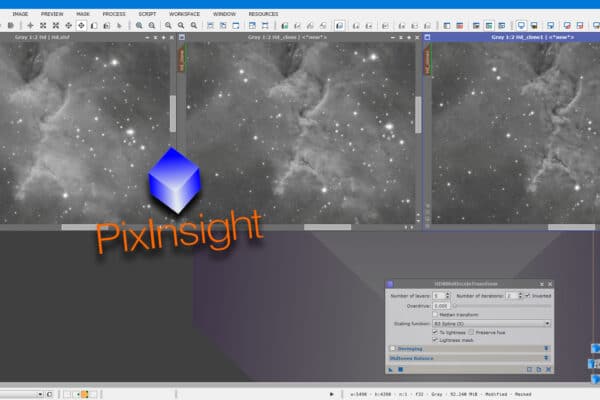Click the Apply square in HDR dialog
This screenshot has width=600, height=400.
pos(400,369)
